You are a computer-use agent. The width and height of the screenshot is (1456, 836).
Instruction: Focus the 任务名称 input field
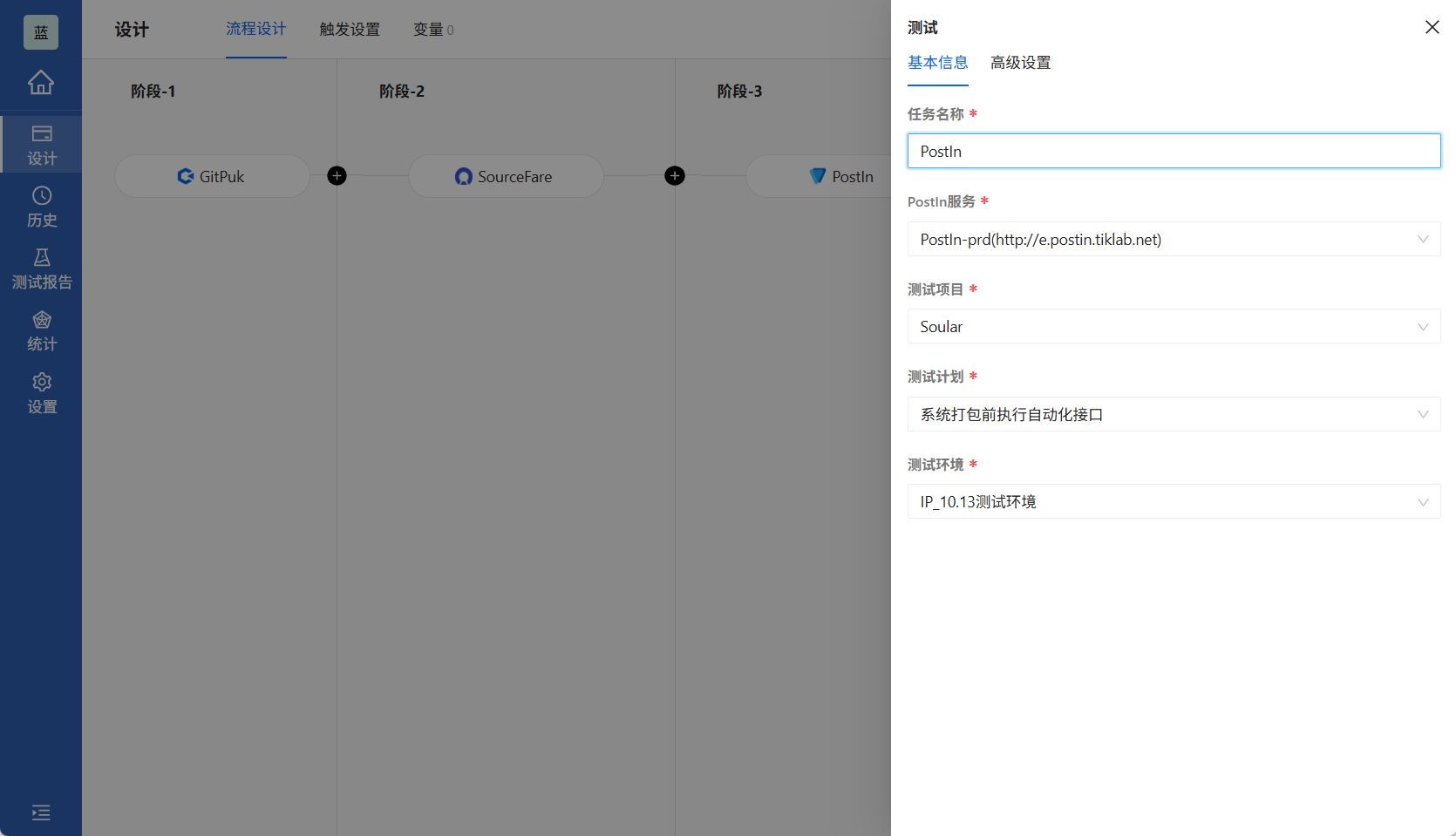click(1174, 151)
